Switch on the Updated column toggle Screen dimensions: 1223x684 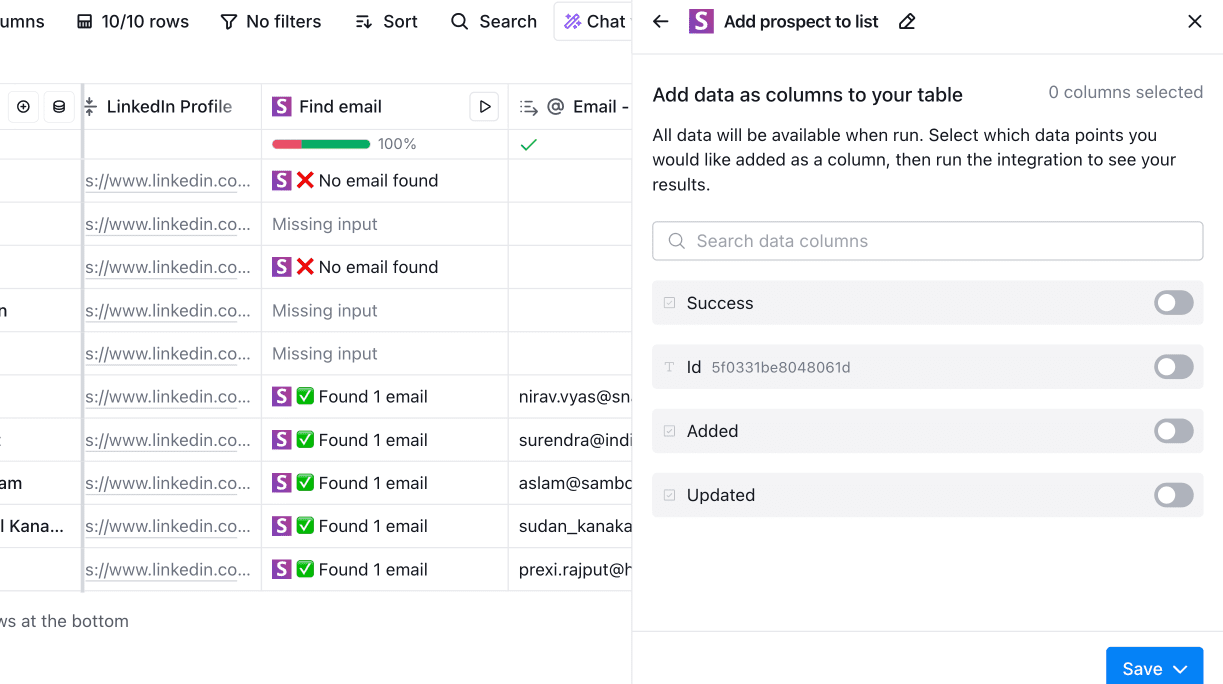click(x=1173, y=495)
